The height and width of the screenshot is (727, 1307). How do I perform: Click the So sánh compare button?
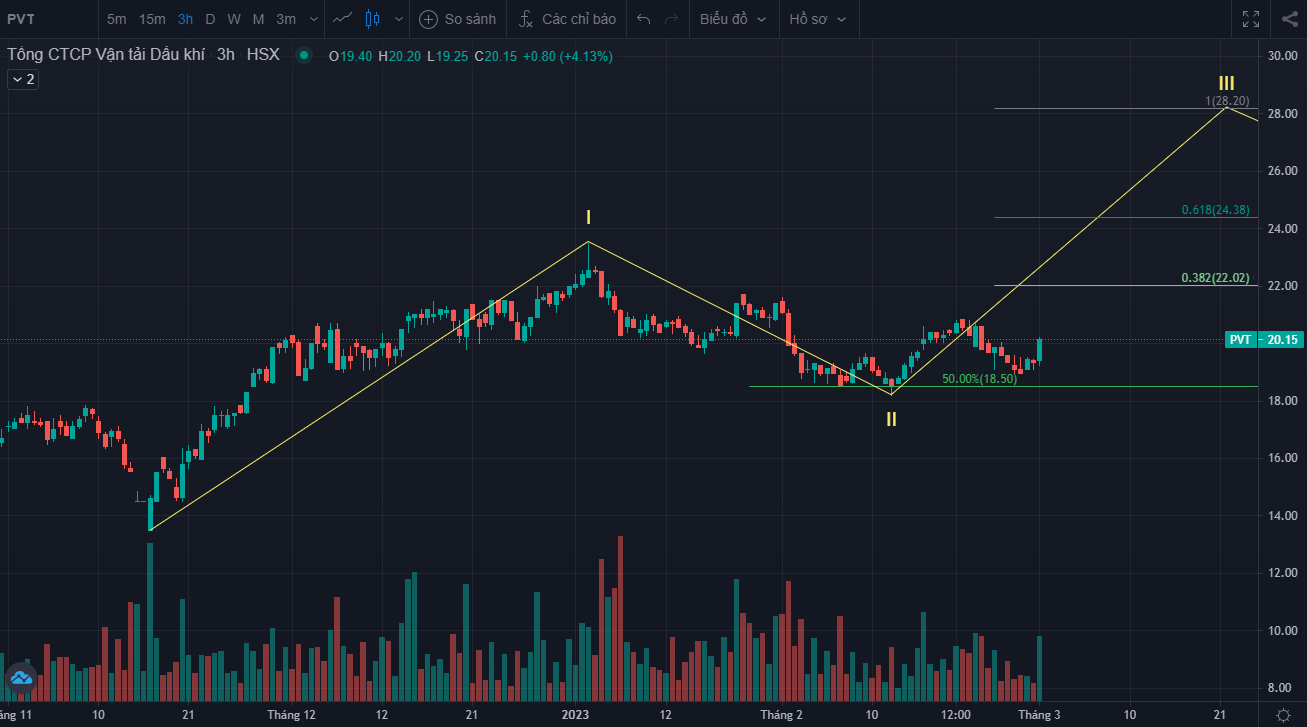tap(458, 19)
